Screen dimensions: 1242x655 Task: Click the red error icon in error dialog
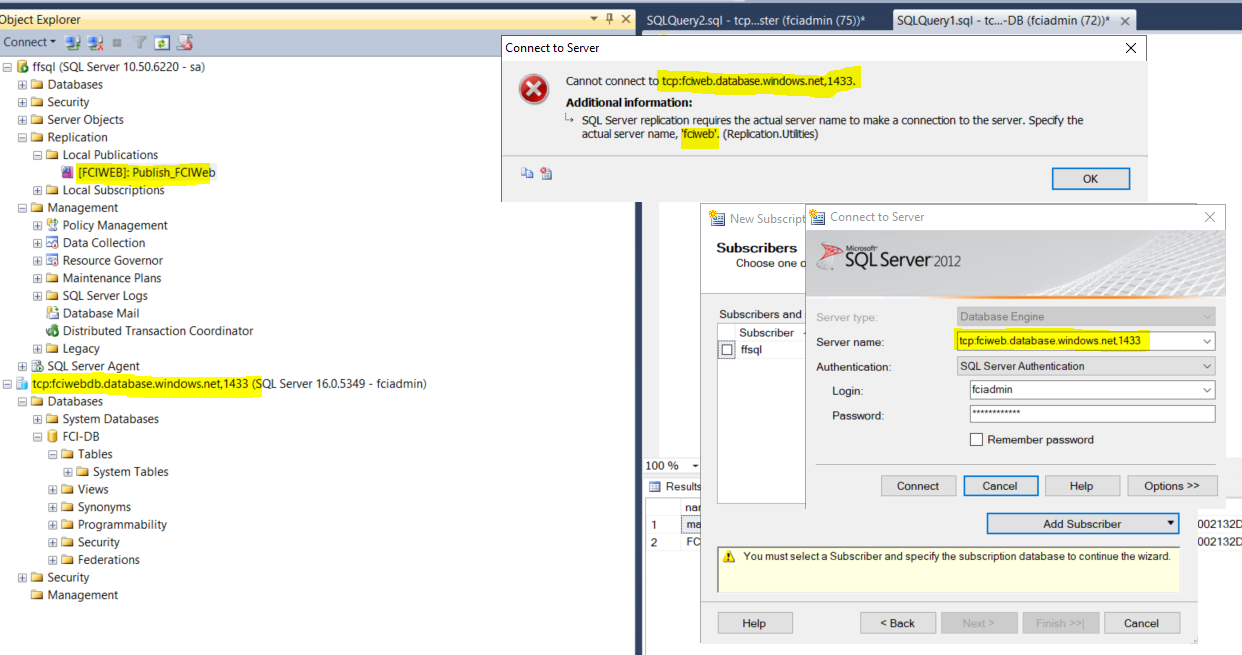coord(534,90)
